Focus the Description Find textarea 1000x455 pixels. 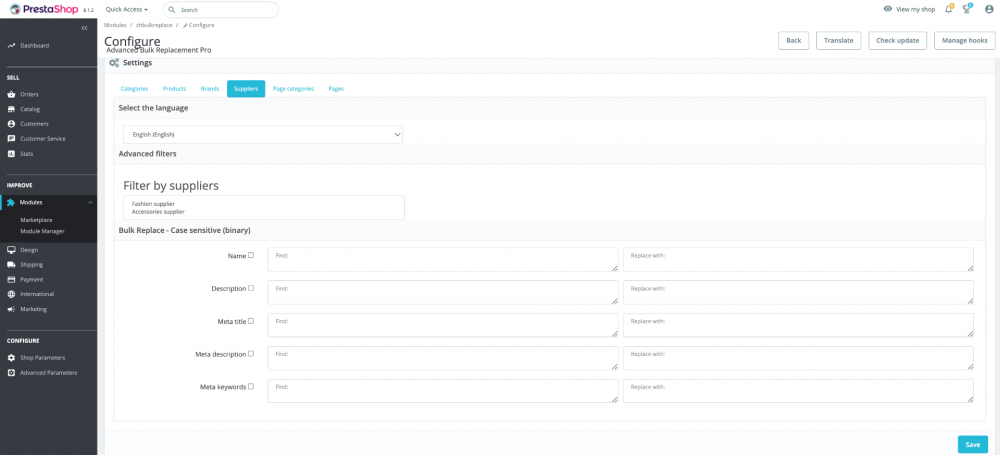point(443,292)
